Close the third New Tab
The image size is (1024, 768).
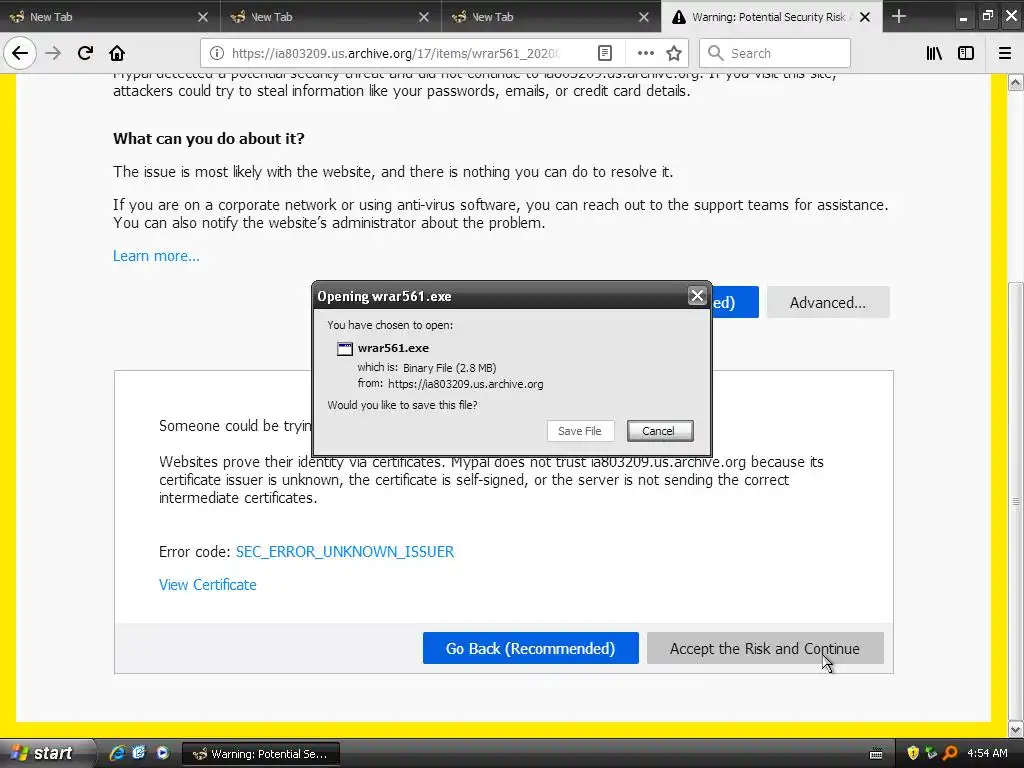(x=644, y=17)
